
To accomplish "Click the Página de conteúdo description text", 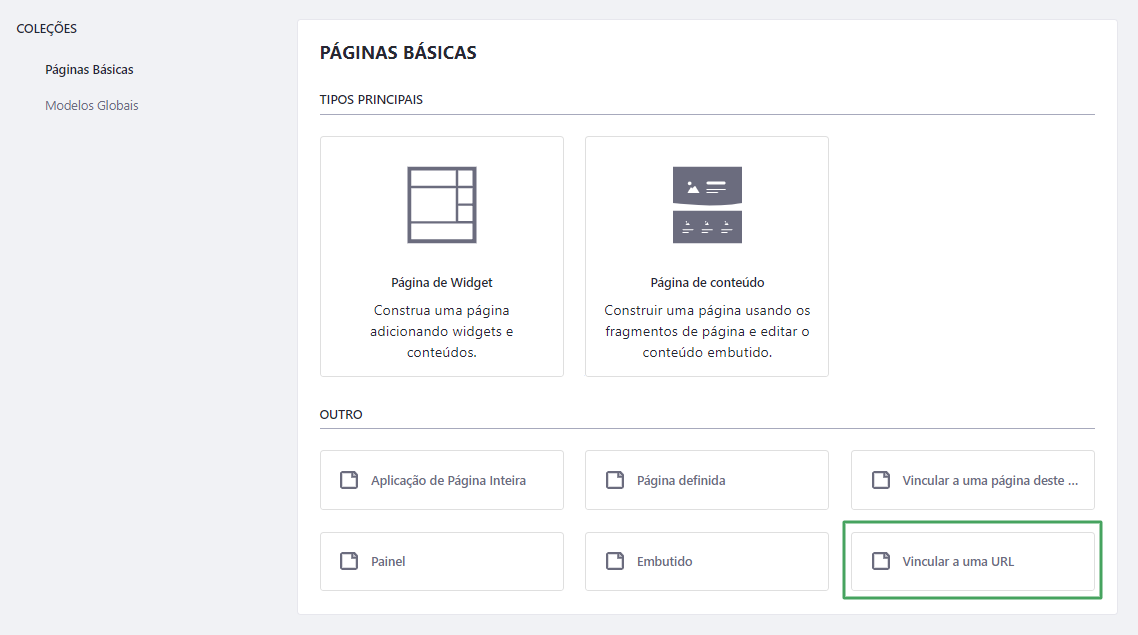I will point(707,331).
